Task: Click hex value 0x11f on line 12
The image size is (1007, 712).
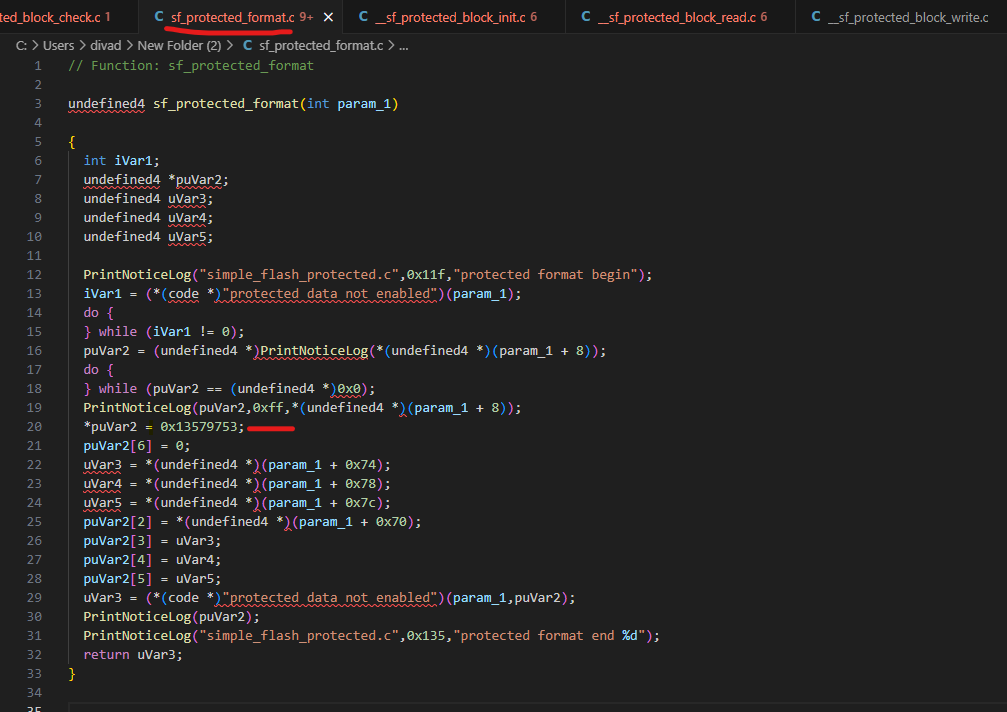Action: pyautogui.click(x=426, y=275)
